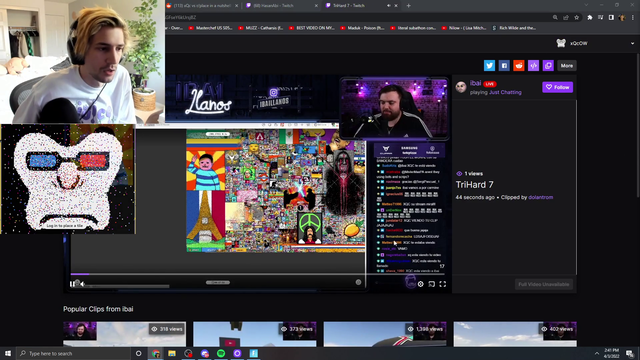The width and height of the screenshot is (640, 360).
Task: Click the share page icon in address bar
Action: pyautogui.click(x=566, y=18)
